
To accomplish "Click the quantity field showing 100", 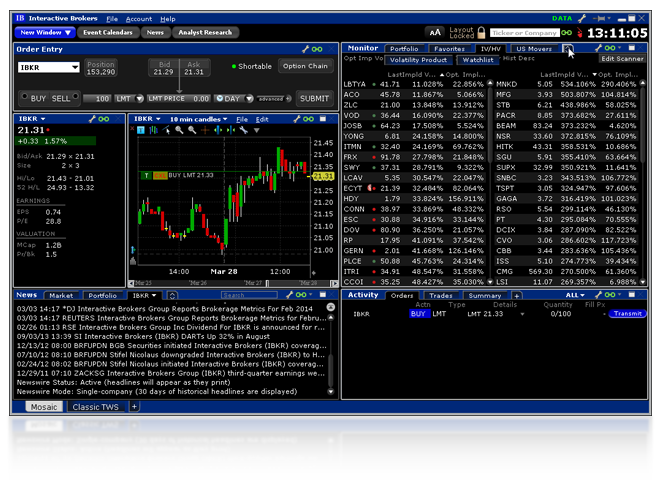I will 97,99.
